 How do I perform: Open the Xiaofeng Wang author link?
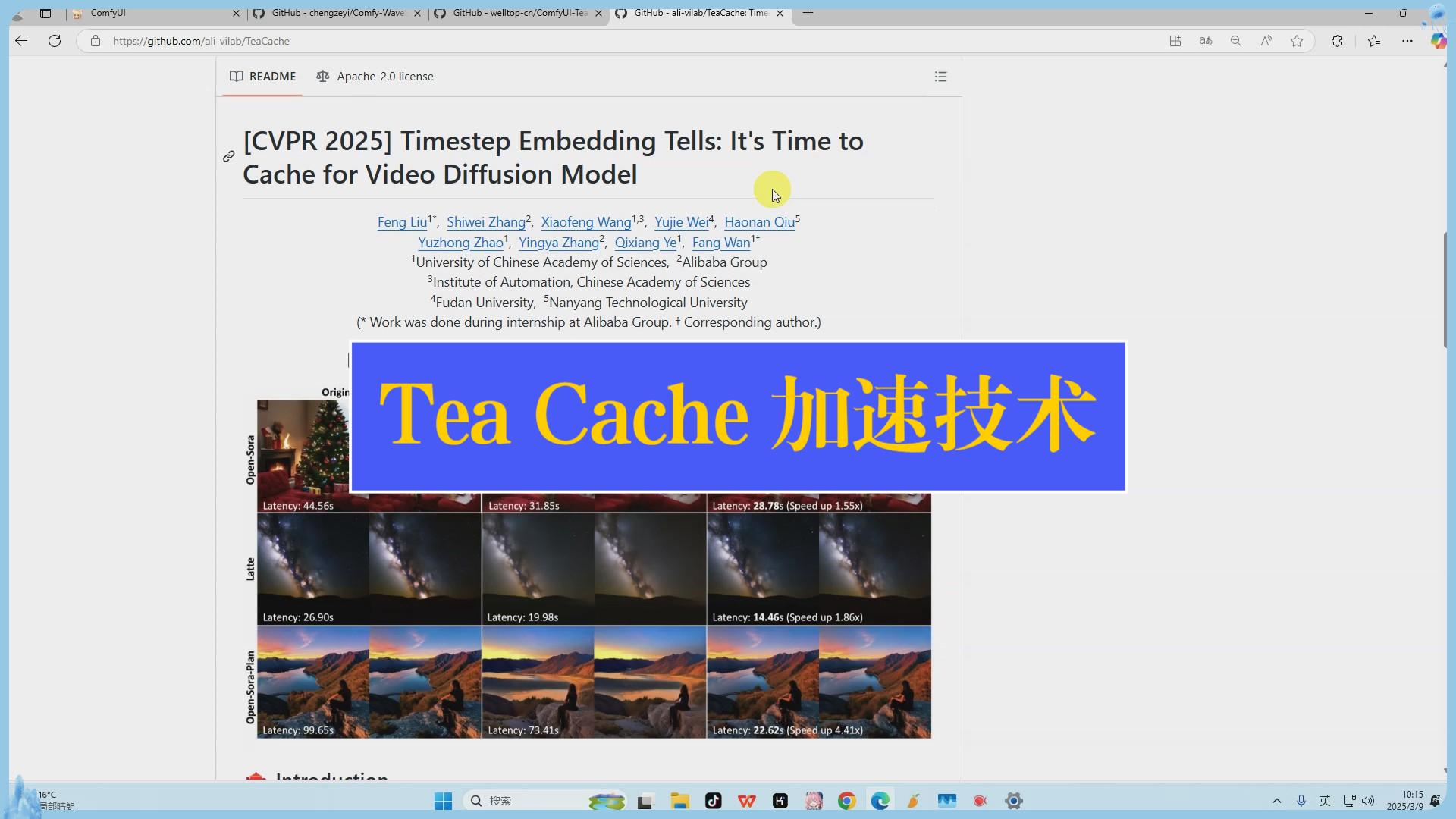[x=585, y=222]
